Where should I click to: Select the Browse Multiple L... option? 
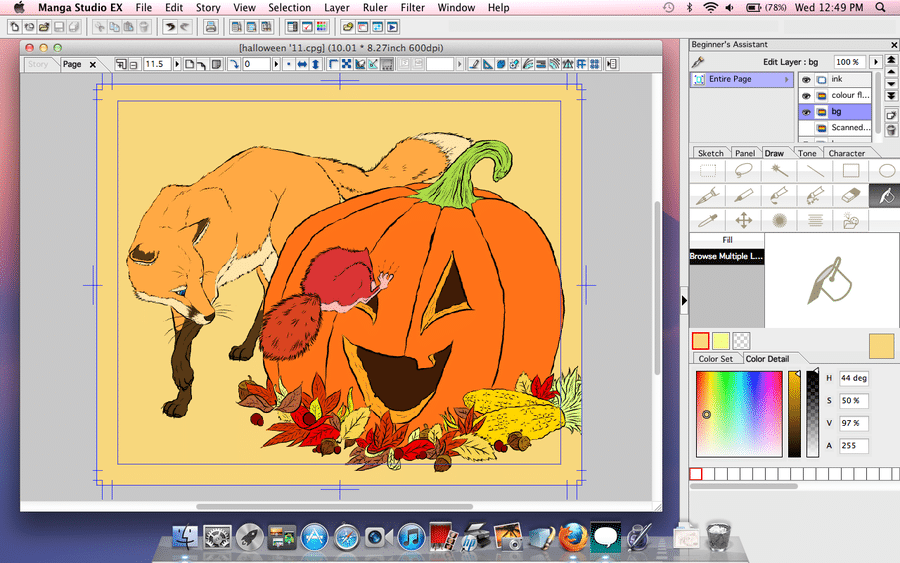(x=726, y=256)
